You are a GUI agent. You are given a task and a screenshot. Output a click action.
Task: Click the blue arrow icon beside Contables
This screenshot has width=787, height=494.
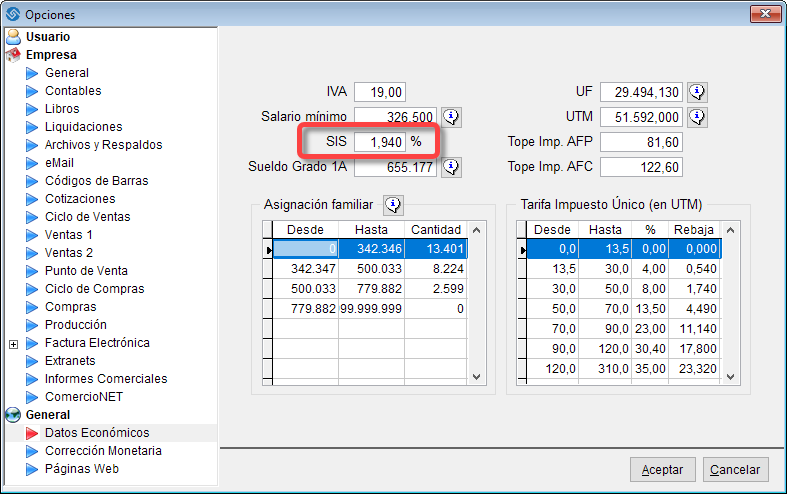[x=32, y=91]
